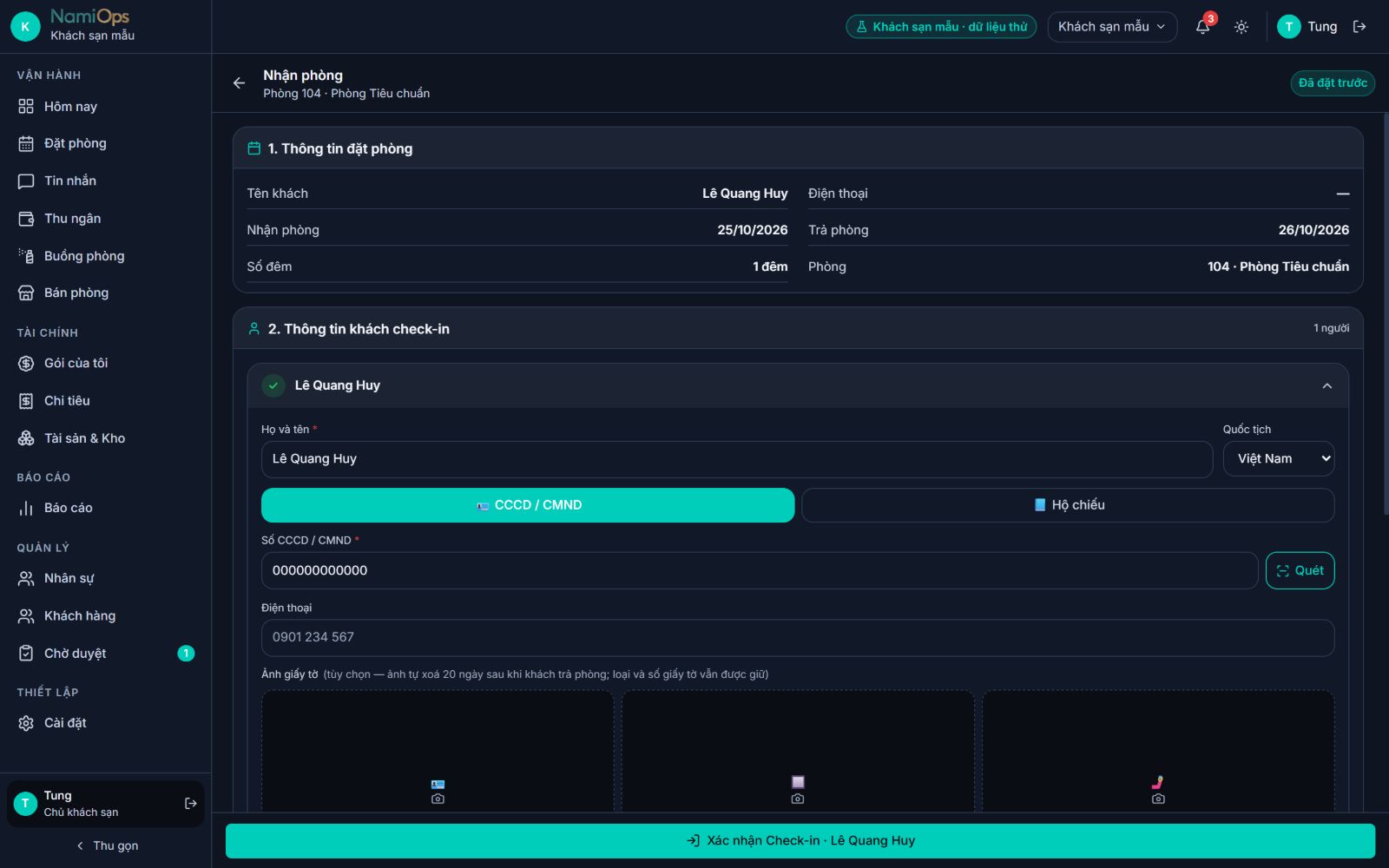Image resolution: width=1389 pixels, height=868 pixels.
Task: Click the camera icon in the third photo slot
Action: point(1158,799)
